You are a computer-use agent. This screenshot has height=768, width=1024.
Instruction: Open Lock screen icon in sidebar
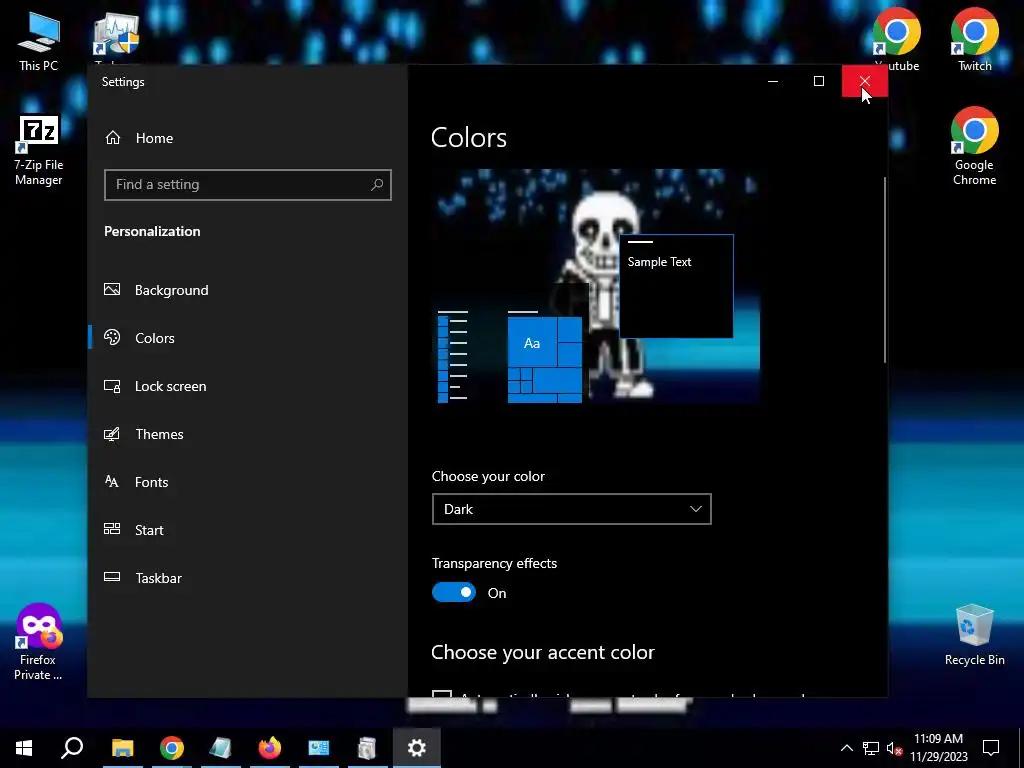[x=112, y=386]
